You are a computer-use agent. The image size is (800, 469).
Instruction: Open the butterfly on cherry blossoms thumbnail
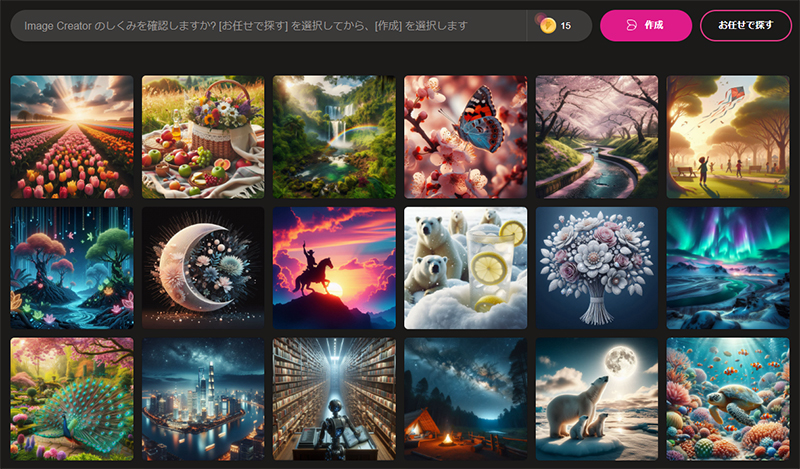pos(465,137)
